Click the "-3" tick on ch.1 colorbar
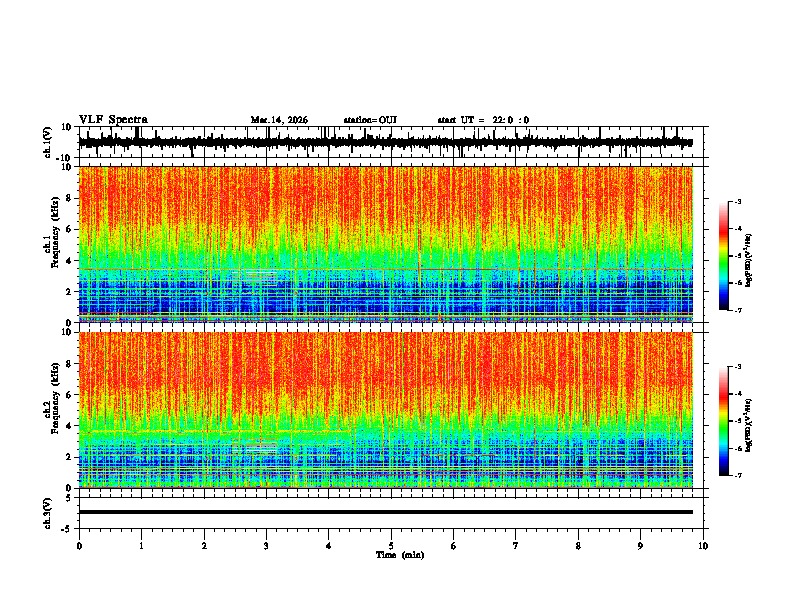This screenshot has width=792, height=612. click(737, 201)
